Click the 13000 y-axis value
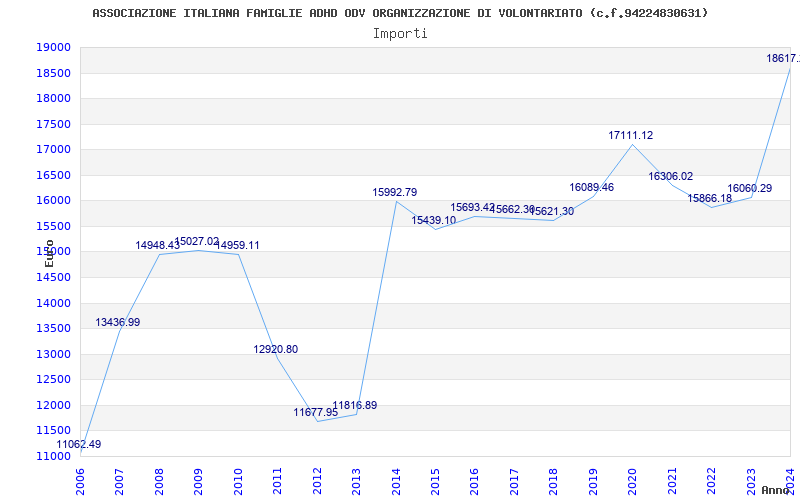 point(53,354)
